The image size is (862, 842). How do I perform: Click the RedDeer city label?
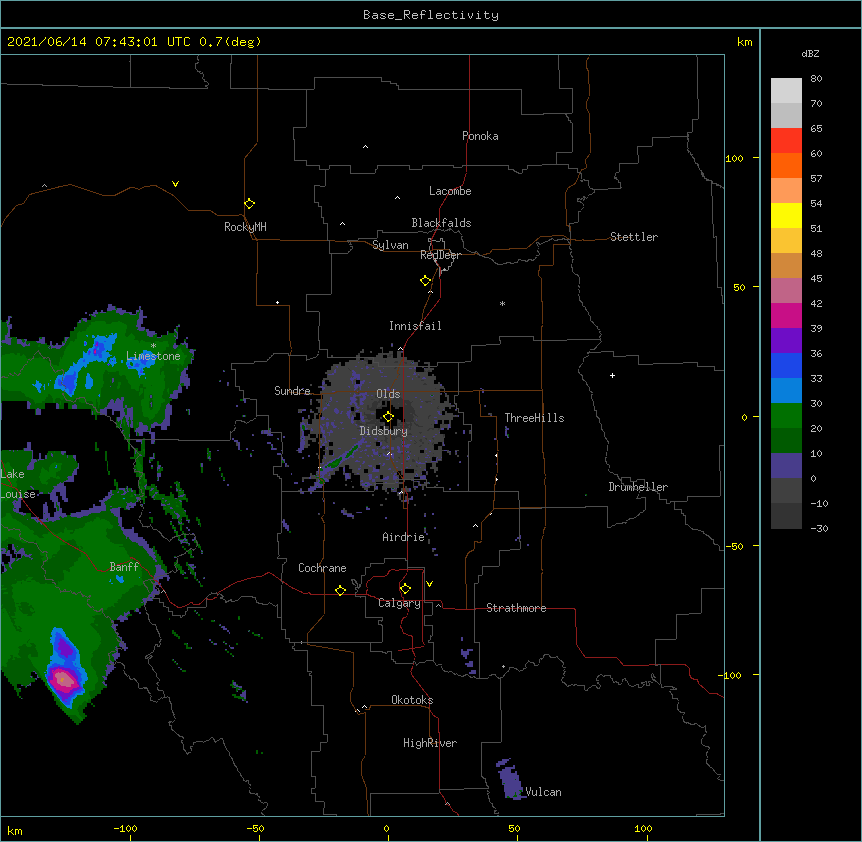[x=440, y=255]
